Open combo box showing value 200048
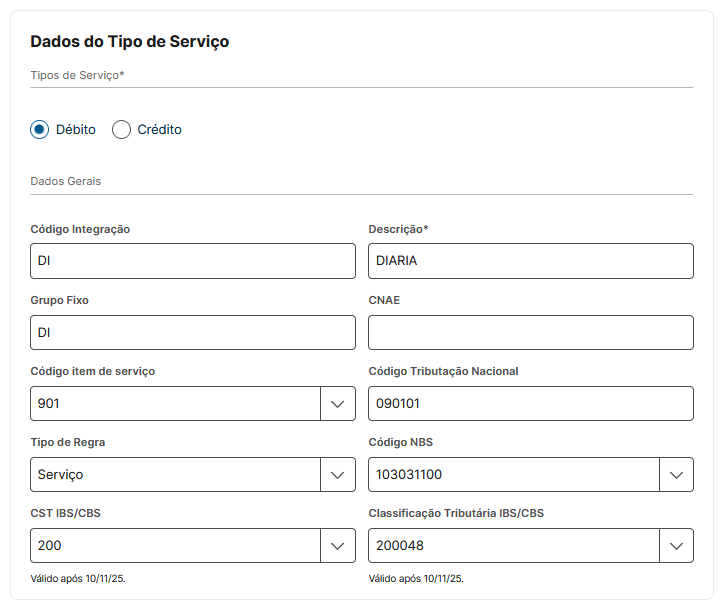 (514, 546)
